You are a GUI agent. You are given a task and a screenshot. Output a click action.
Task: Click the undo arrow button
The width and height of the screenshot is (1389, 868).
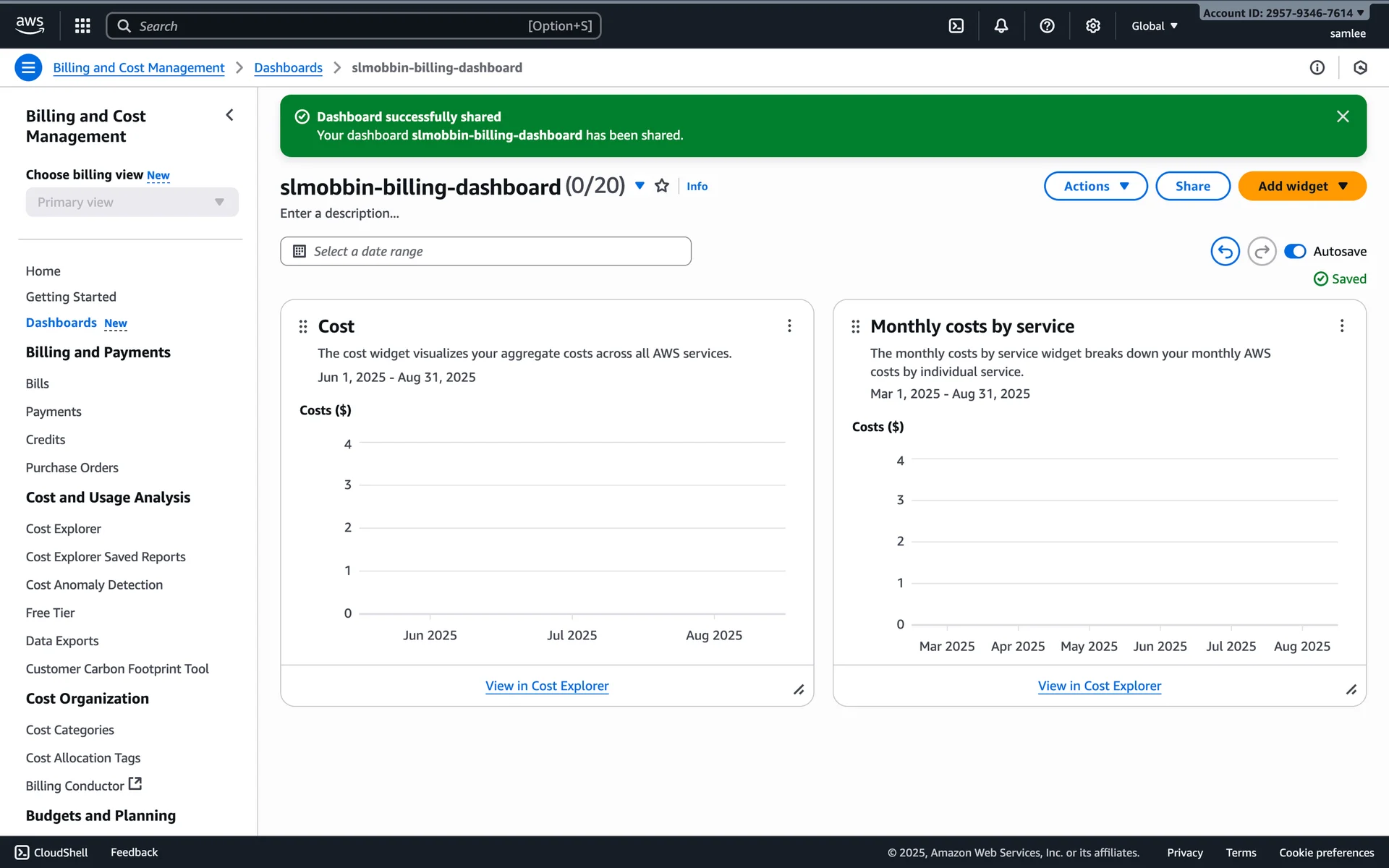(x=1225, y=251)
